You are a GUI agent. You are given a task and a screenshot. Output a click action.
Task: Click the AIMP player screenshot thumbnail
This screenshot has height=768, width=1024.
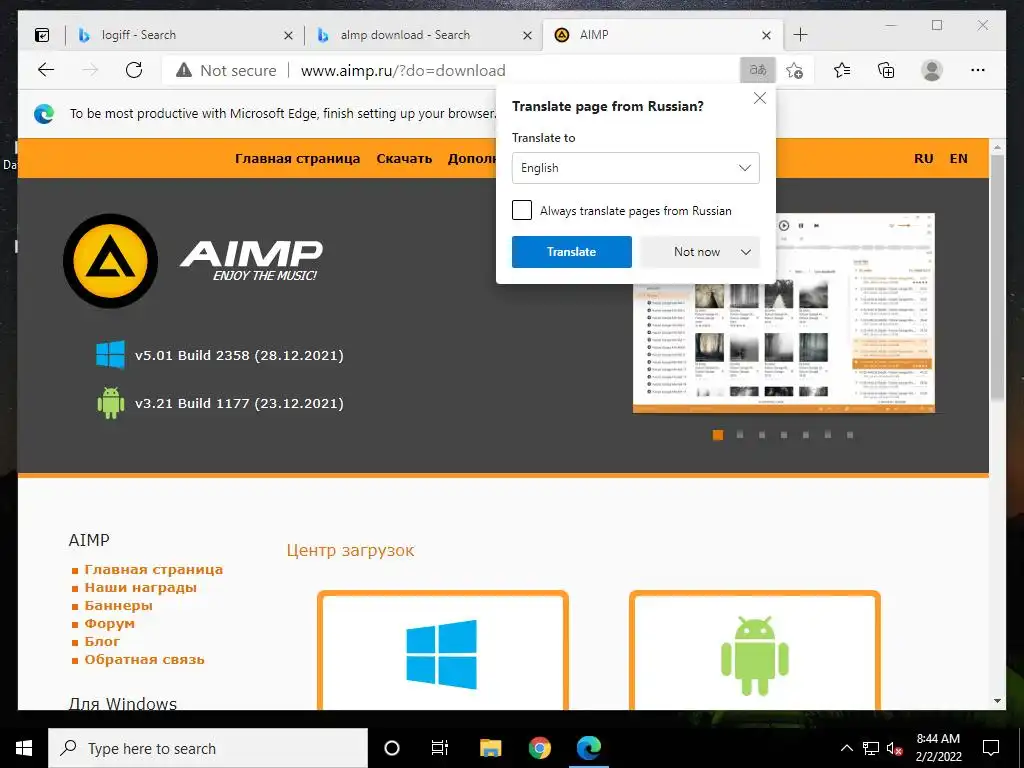pos(784,313)
